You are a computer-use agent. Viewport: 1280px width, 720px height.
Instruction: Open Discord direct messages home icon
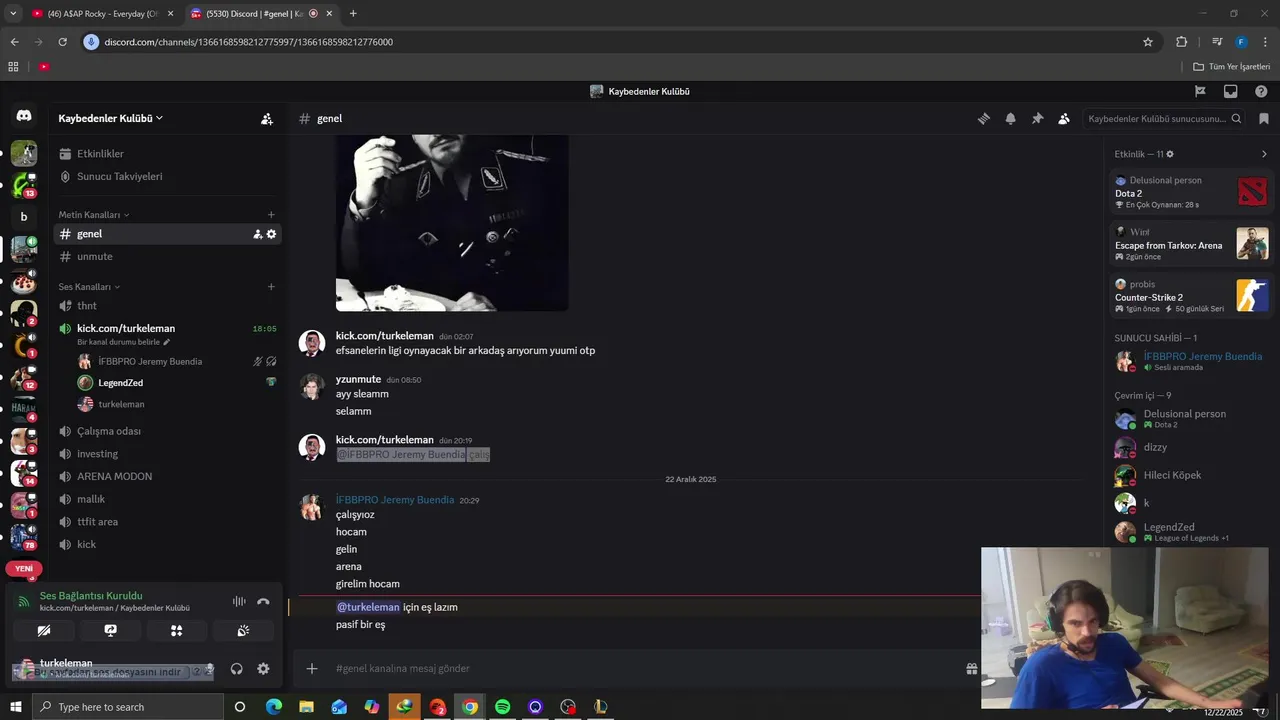[24, 116]
